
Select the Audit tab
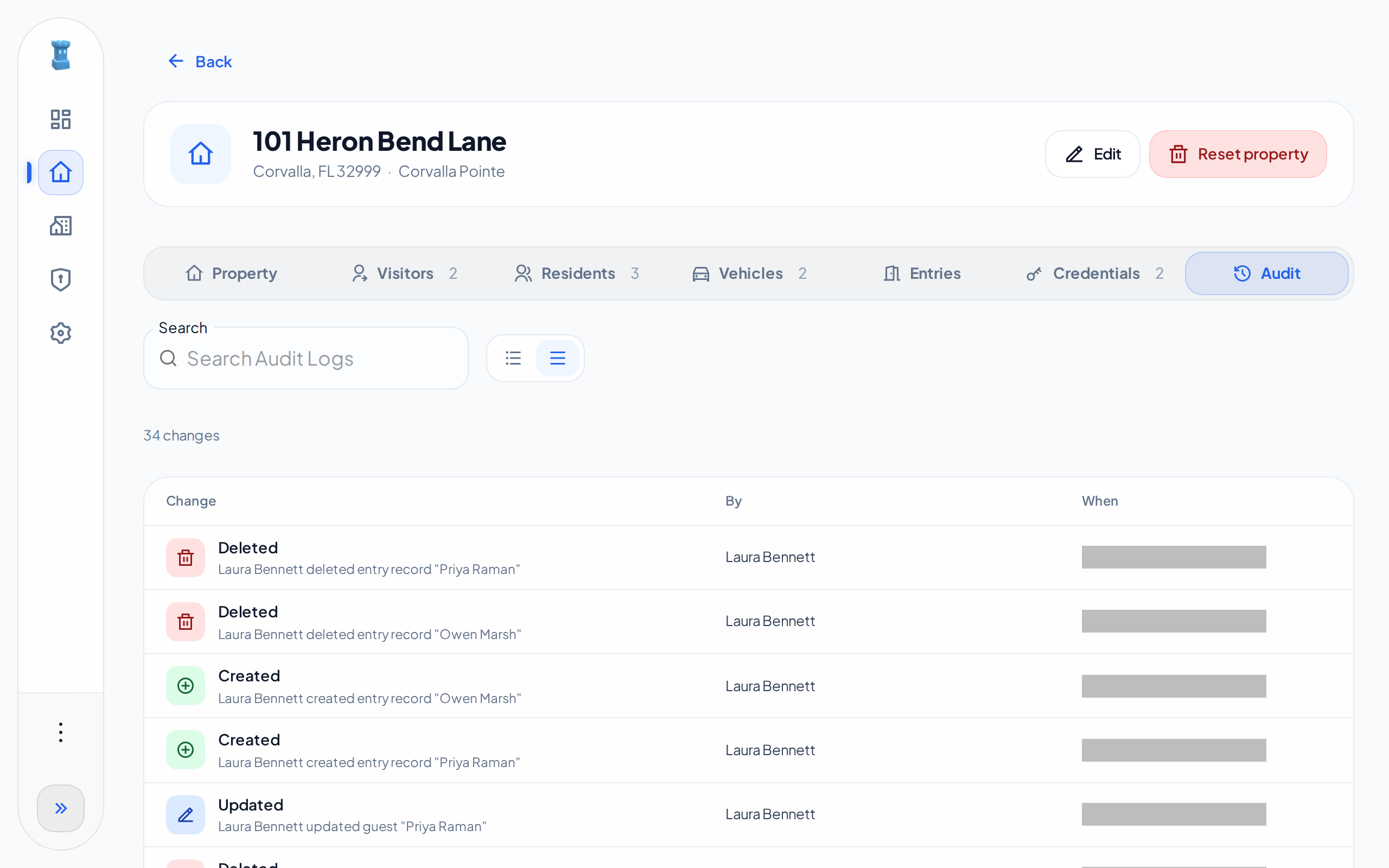(1267, 273)
